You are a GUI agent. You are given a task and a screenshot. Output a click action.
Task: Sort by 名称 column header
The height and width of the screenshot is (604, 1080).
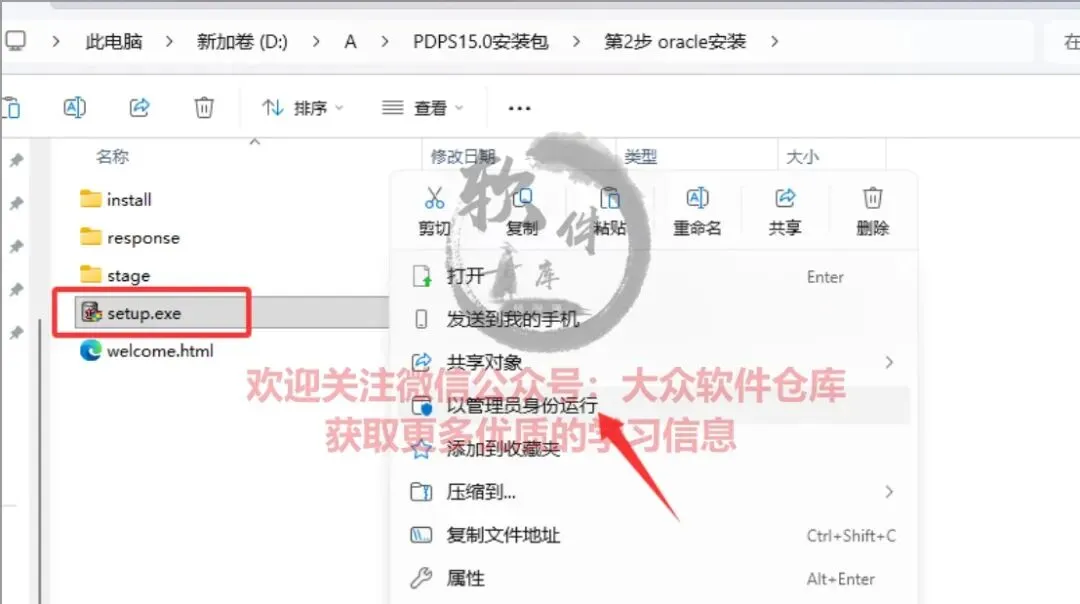click(112, 157)
